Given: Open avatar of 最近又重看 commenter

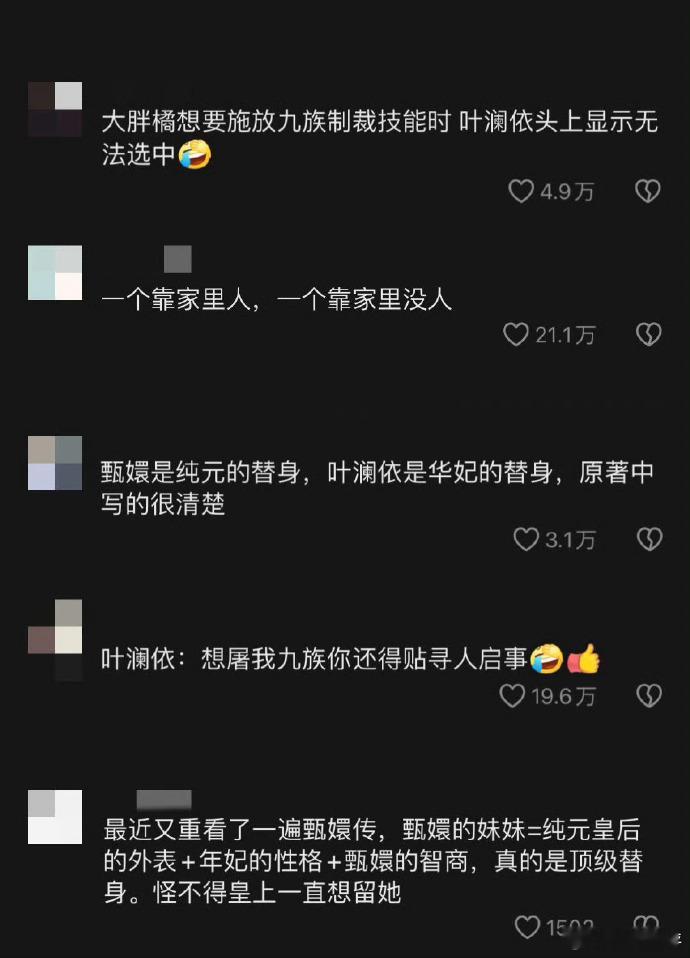Looking at the screenshot, I should click(55, 817).
